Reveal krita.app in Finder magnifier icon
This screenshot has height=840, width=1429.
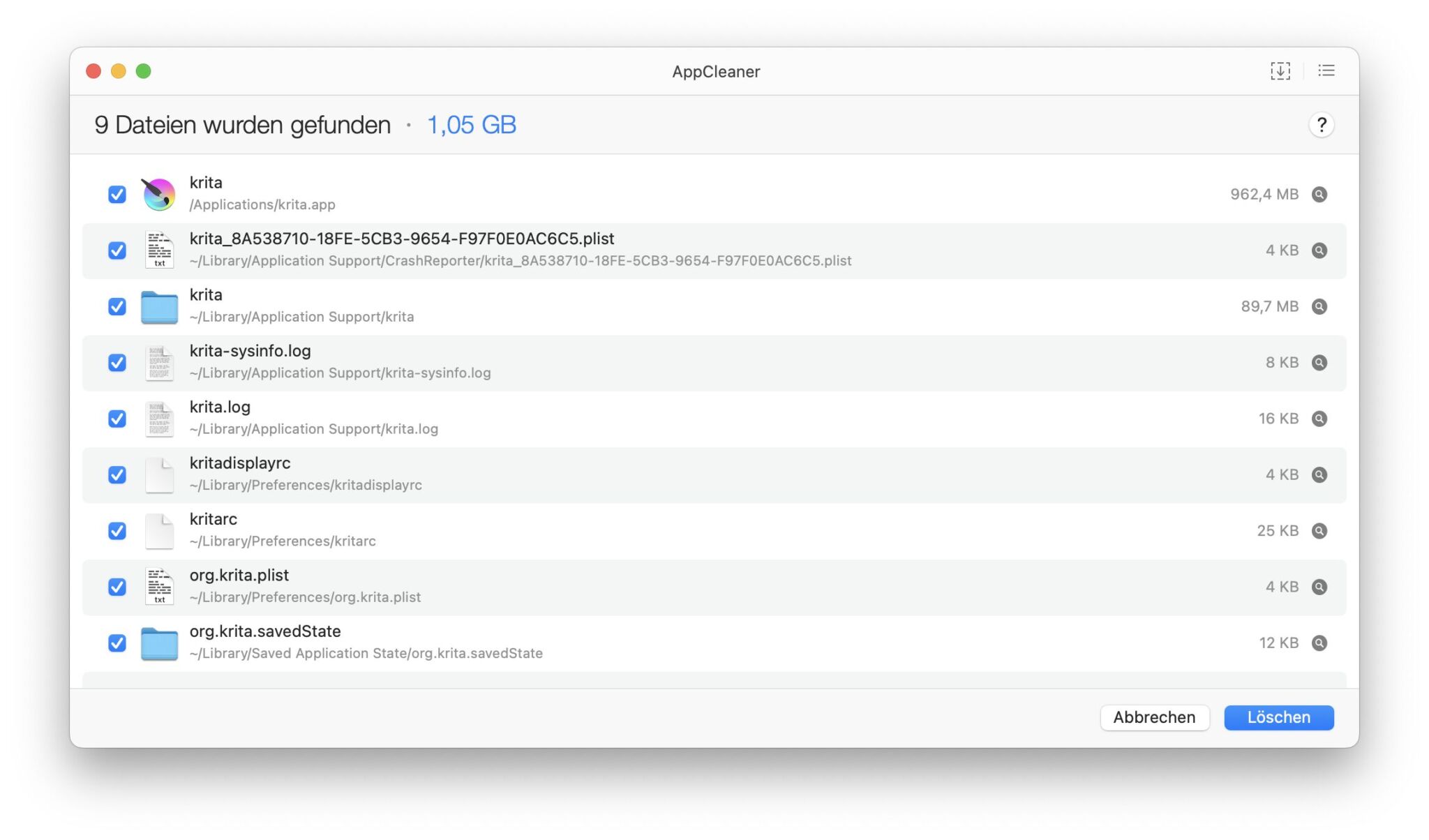1319,194
